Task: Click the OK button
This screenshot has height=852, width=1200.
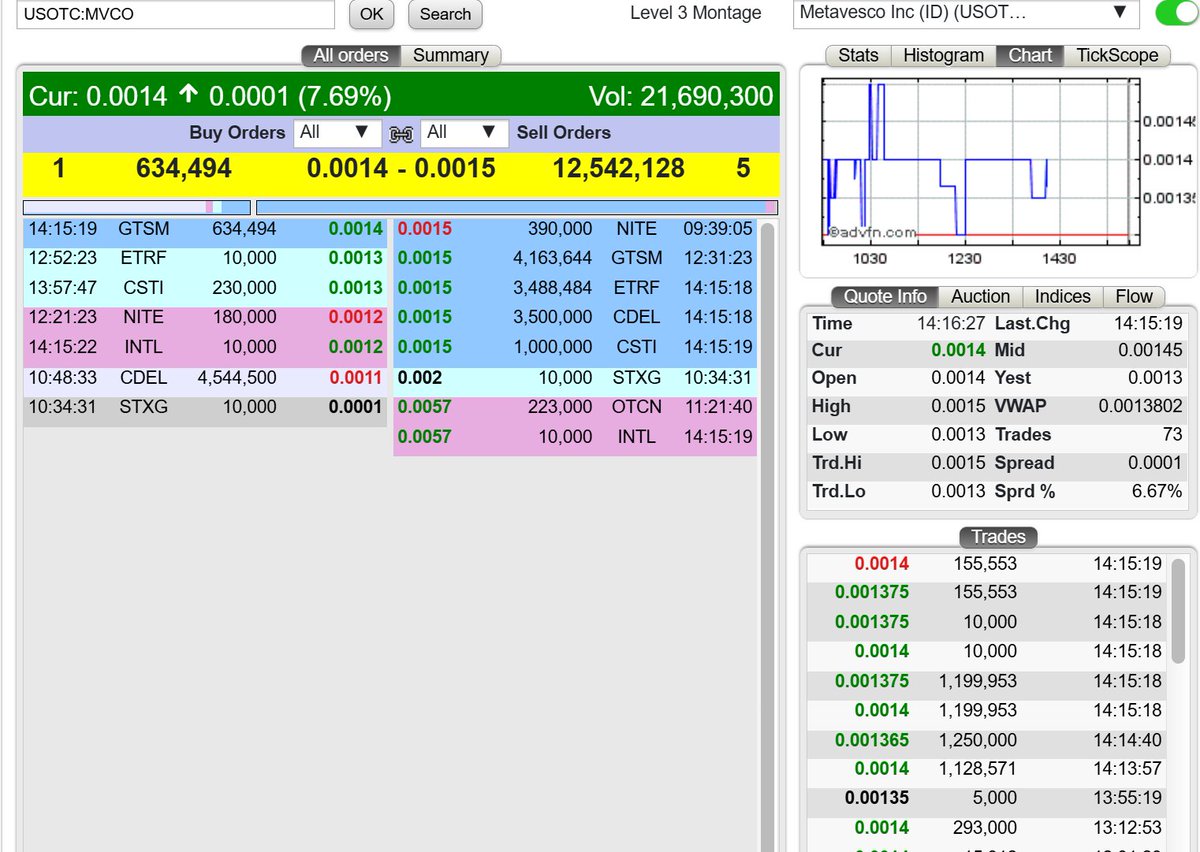Action: [x=371, y=14]
